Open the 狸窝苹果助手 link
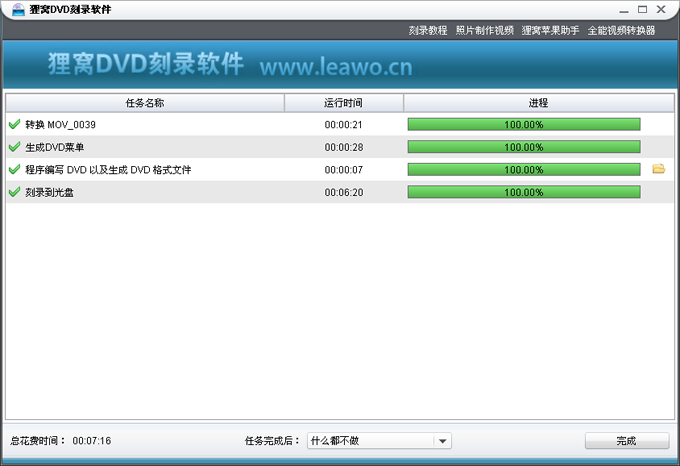Screen dimensions: 680x466 [550, 30]
